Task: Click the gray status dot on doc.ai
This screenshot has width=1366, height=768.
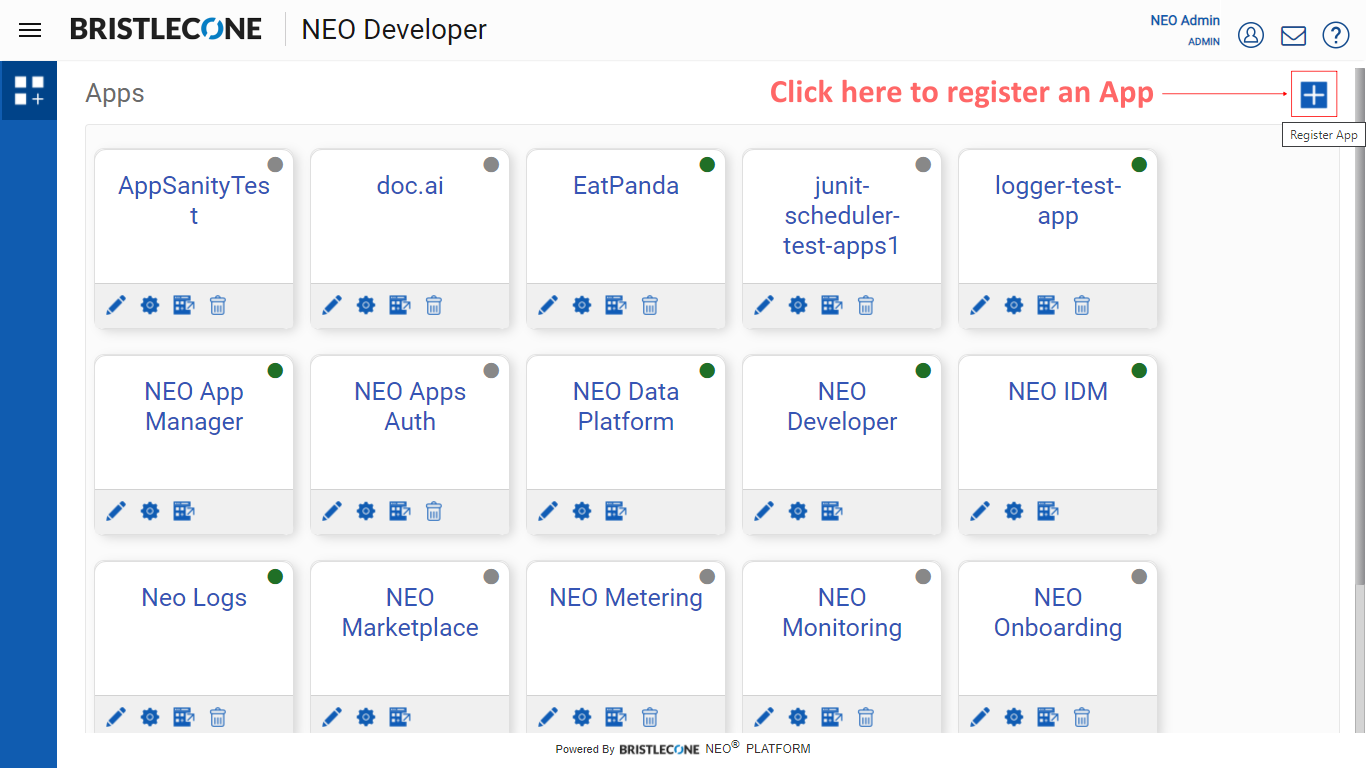Action: 491,165
